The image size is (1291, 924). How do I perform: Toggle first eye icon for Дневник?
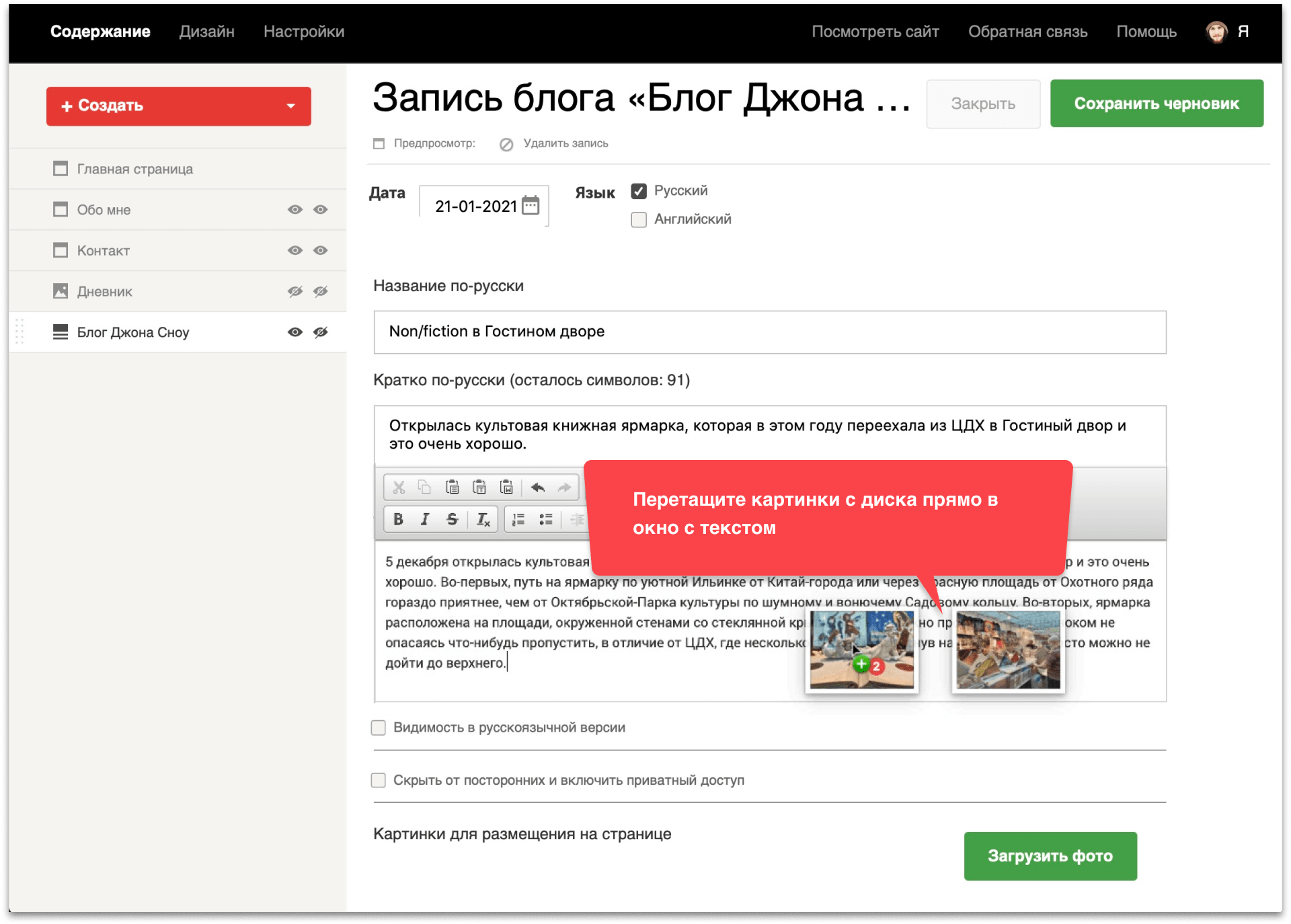coord(295,291)
